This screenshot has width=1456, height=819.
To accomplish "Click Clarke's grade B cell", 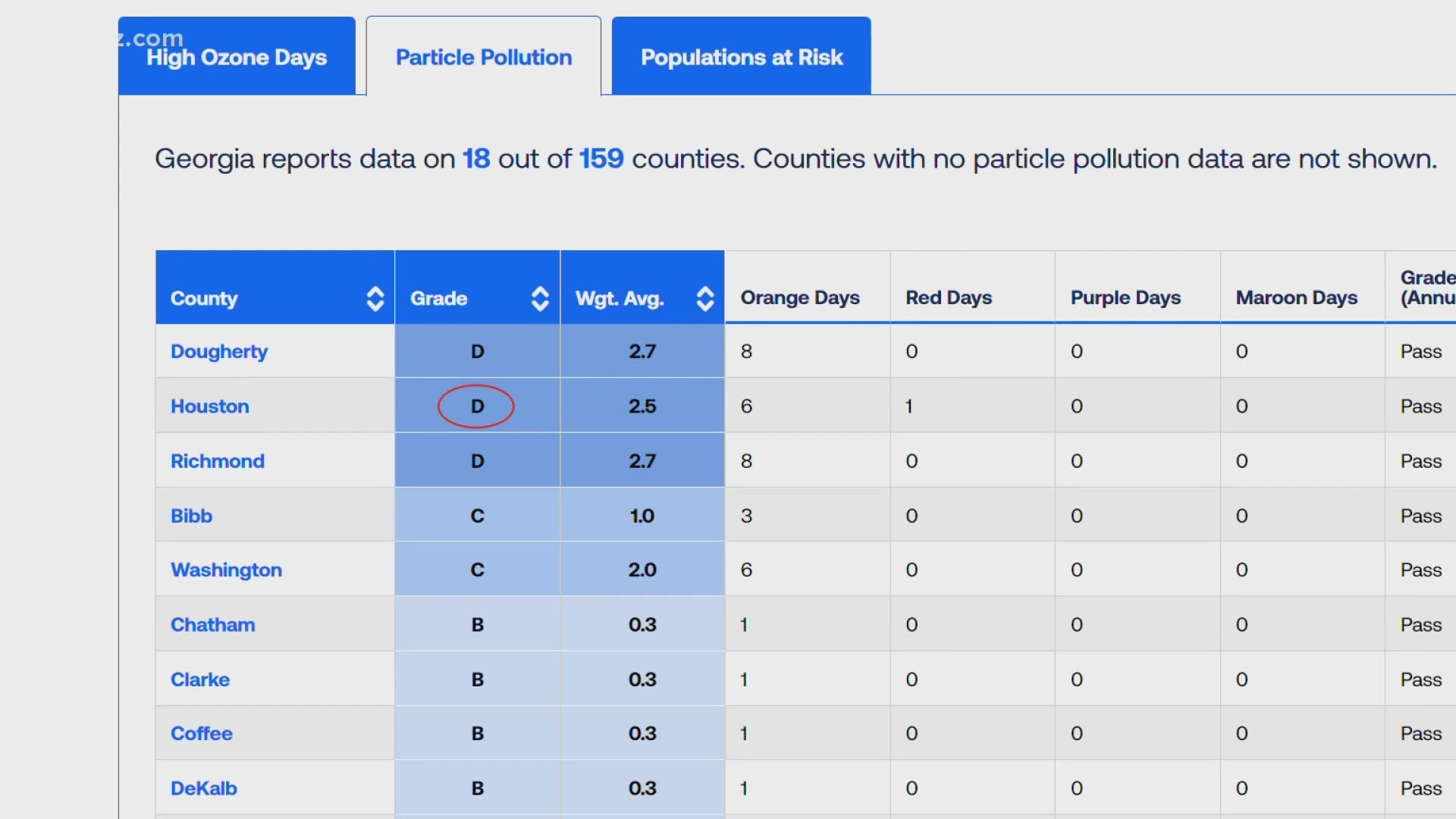I will click(477, 679).
